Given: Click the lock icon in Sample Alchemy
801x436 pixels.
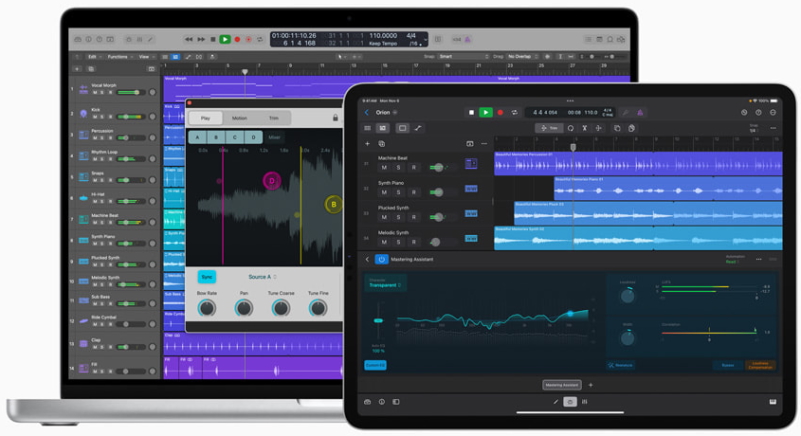Looking at the screenshot, I should click(335, 118).
